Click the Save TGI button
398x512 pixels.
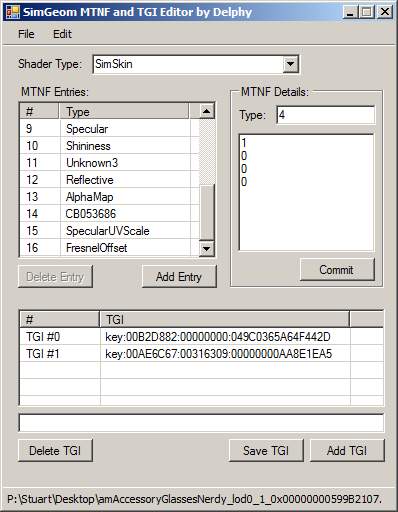pyautogui.click(x=266, y=451)
